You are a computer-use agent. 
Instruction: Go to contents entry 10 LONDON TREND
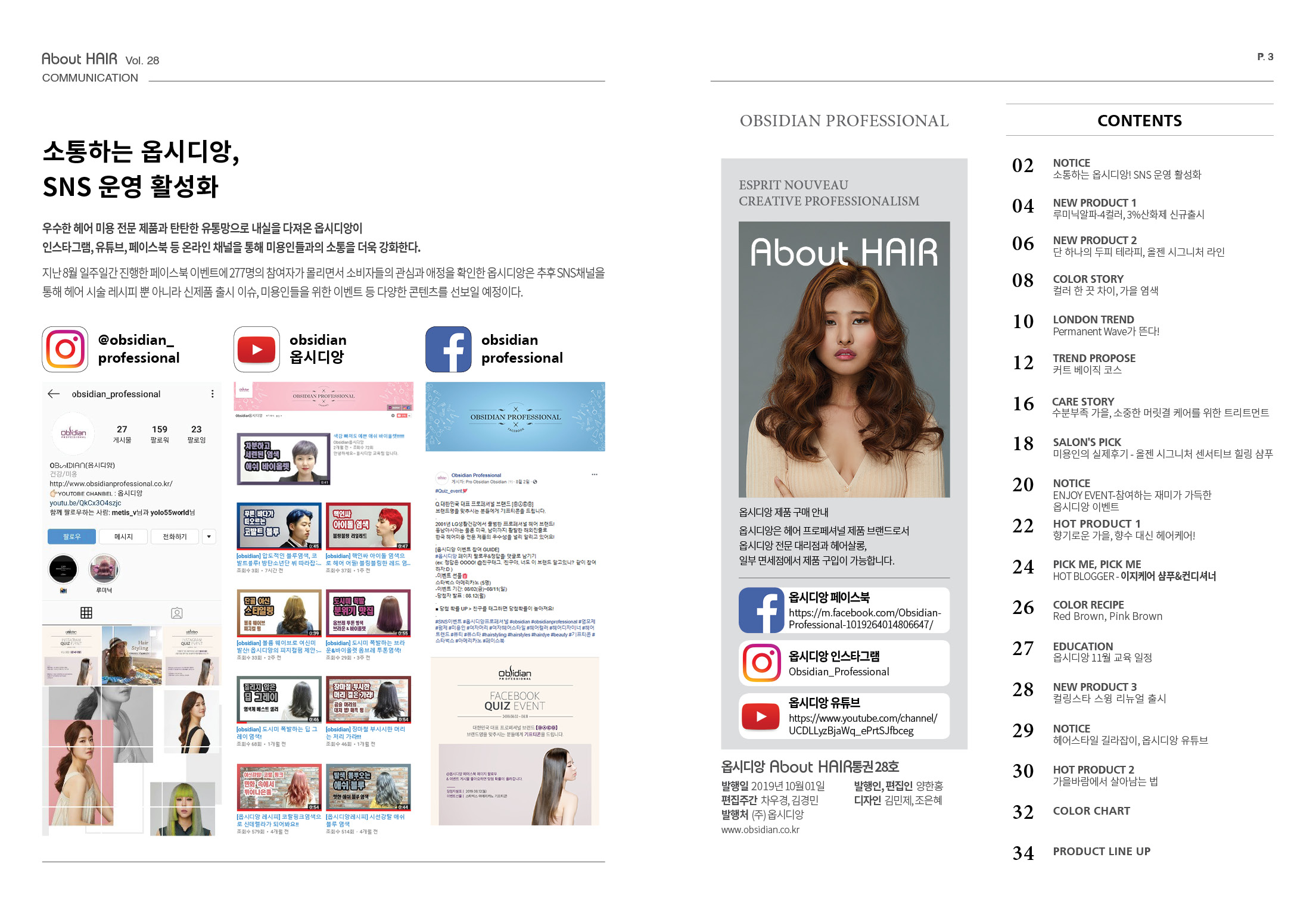tap(1086, 325)
